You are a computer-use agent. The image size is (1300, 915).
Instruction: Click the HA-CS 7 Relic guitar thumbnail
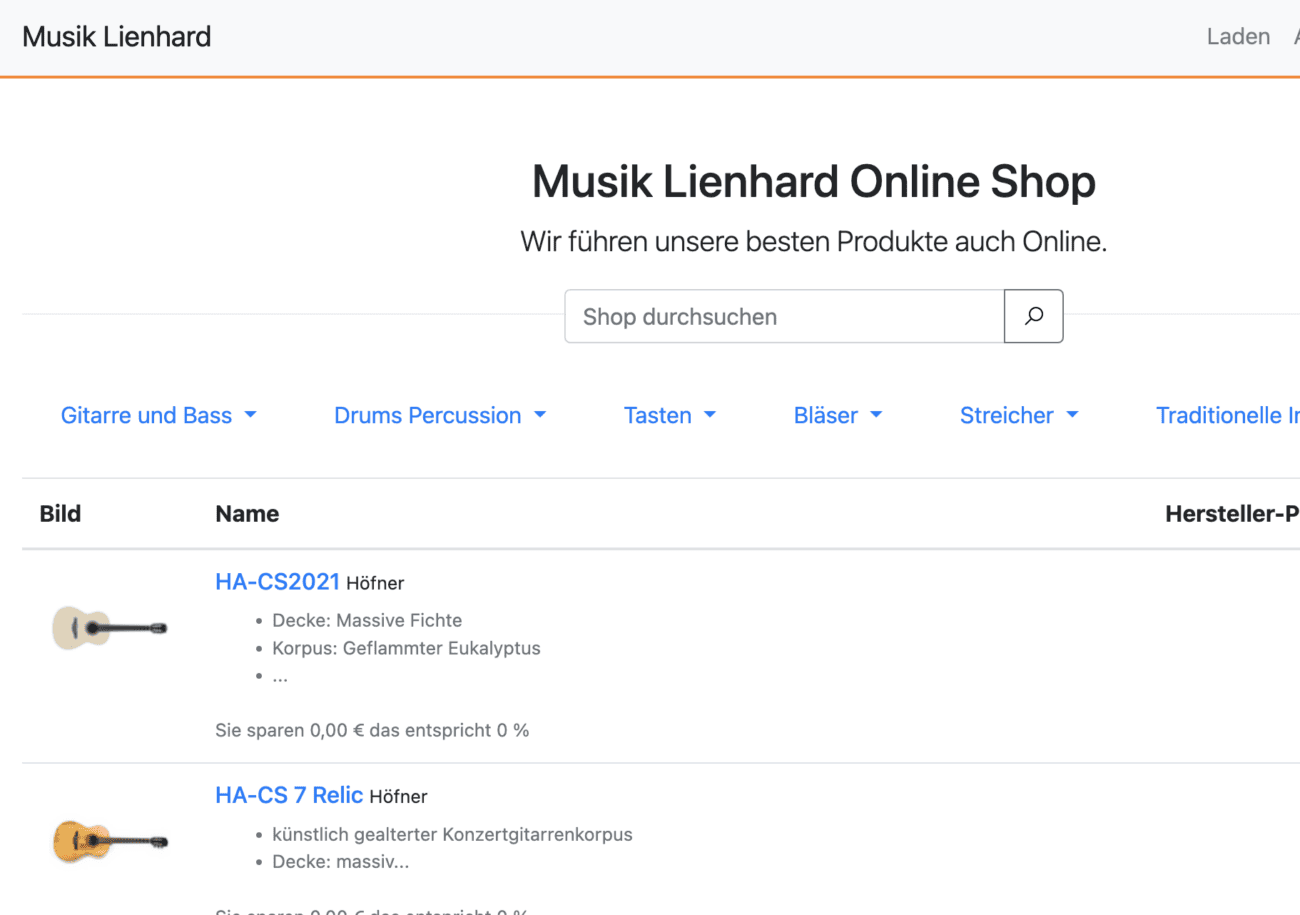109,841
